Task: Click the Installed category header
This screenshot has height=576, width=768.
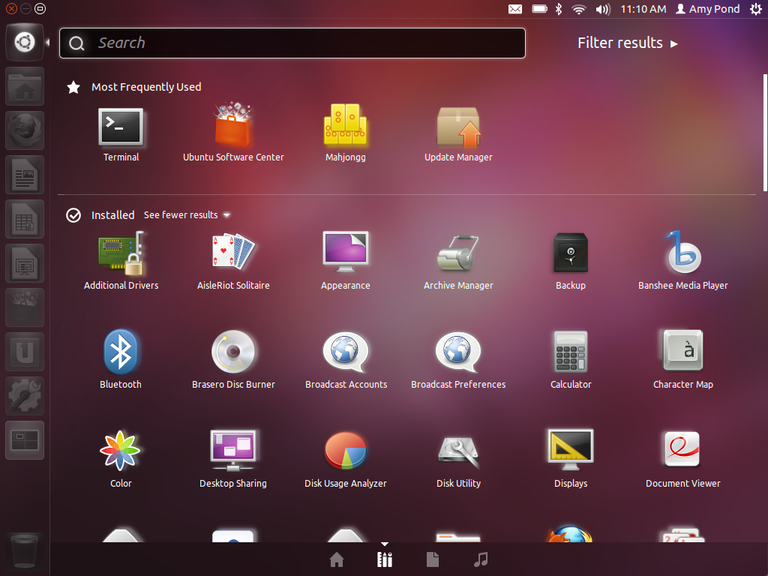Action: pyautogui.click(x=113, y=215)
